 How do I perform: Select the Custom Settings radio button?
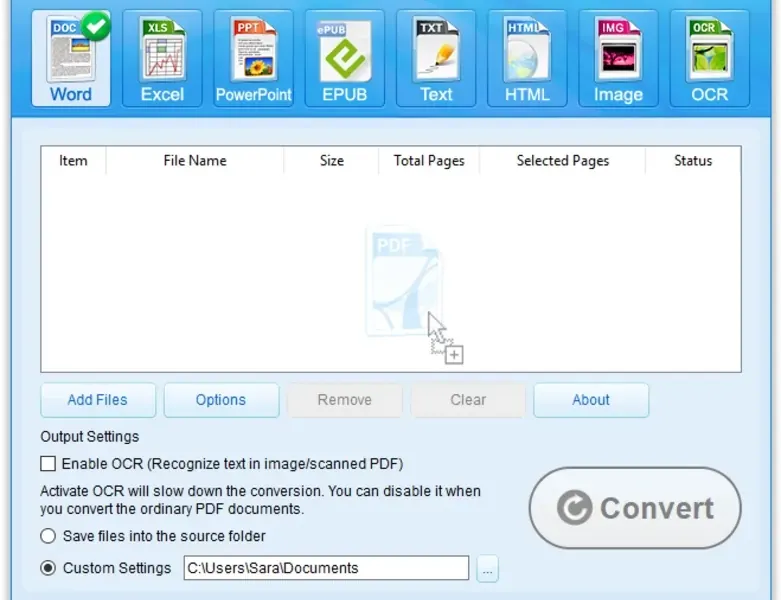[x=48, y=568]
